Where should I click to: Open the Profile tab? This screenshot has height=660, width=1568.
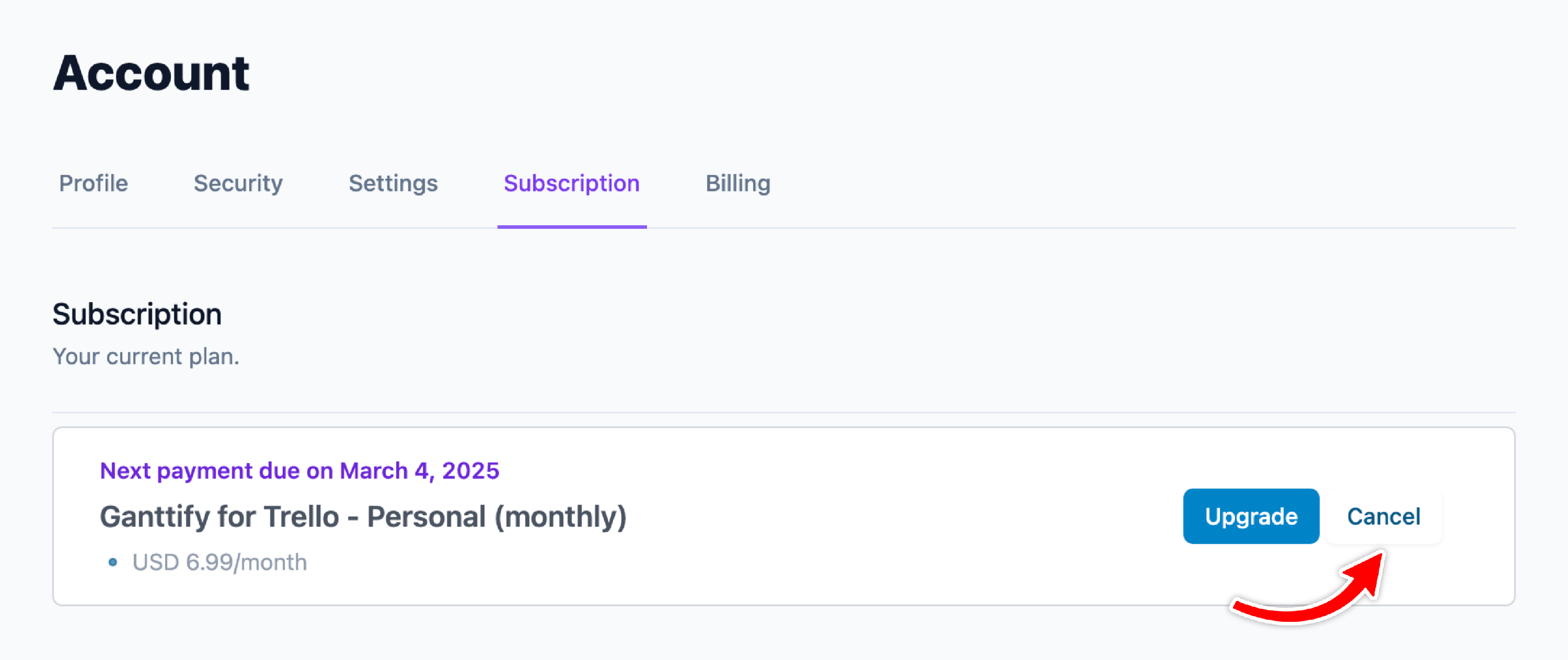(x=93, y=183)
